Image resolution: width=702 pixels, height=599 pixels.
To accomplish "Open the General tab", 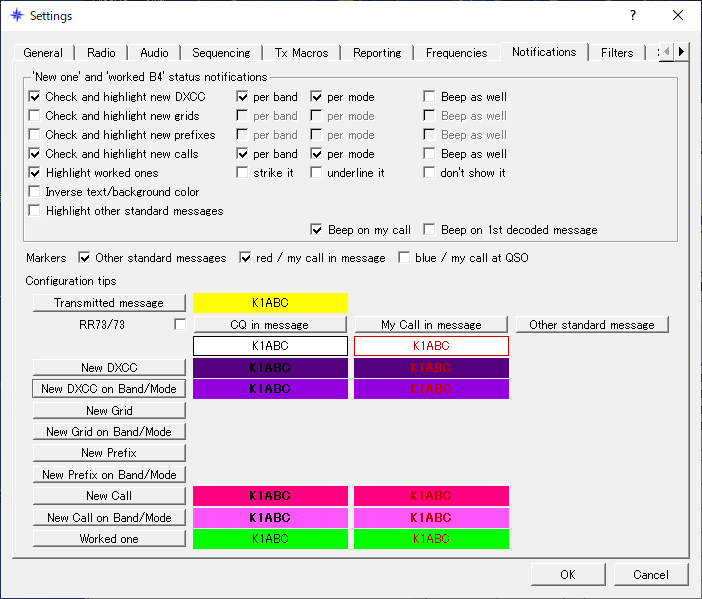I will point(43,53).
